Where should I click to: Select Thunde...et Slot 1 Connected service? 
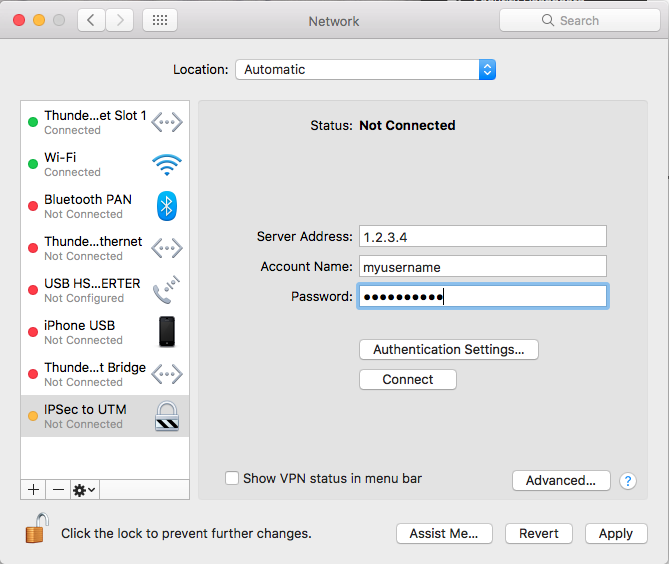point(105,122)
